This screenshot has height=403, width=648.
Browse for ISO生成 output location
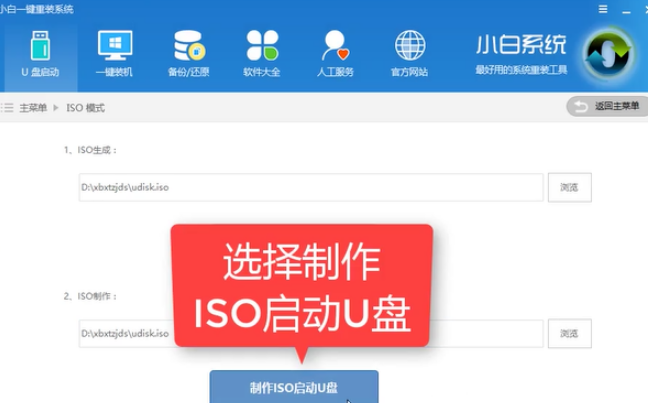click(569, 187)
